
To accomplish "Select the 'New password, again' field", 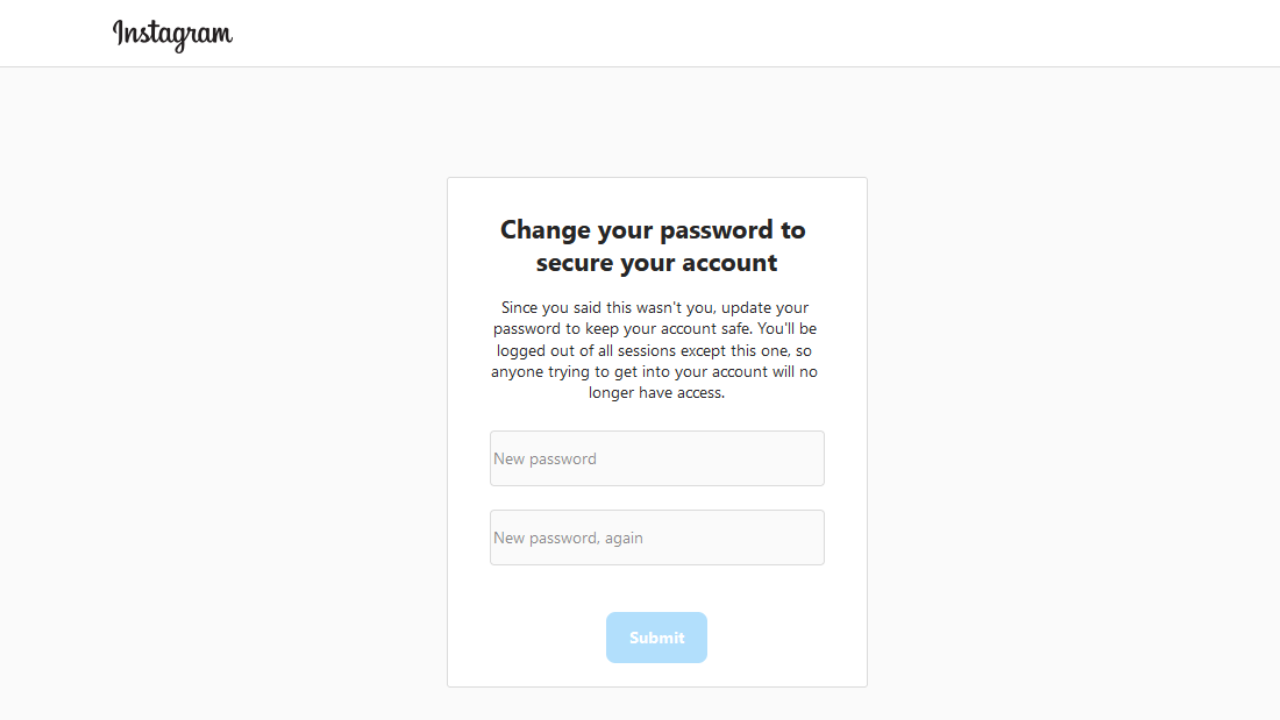I will click(657, 537).
